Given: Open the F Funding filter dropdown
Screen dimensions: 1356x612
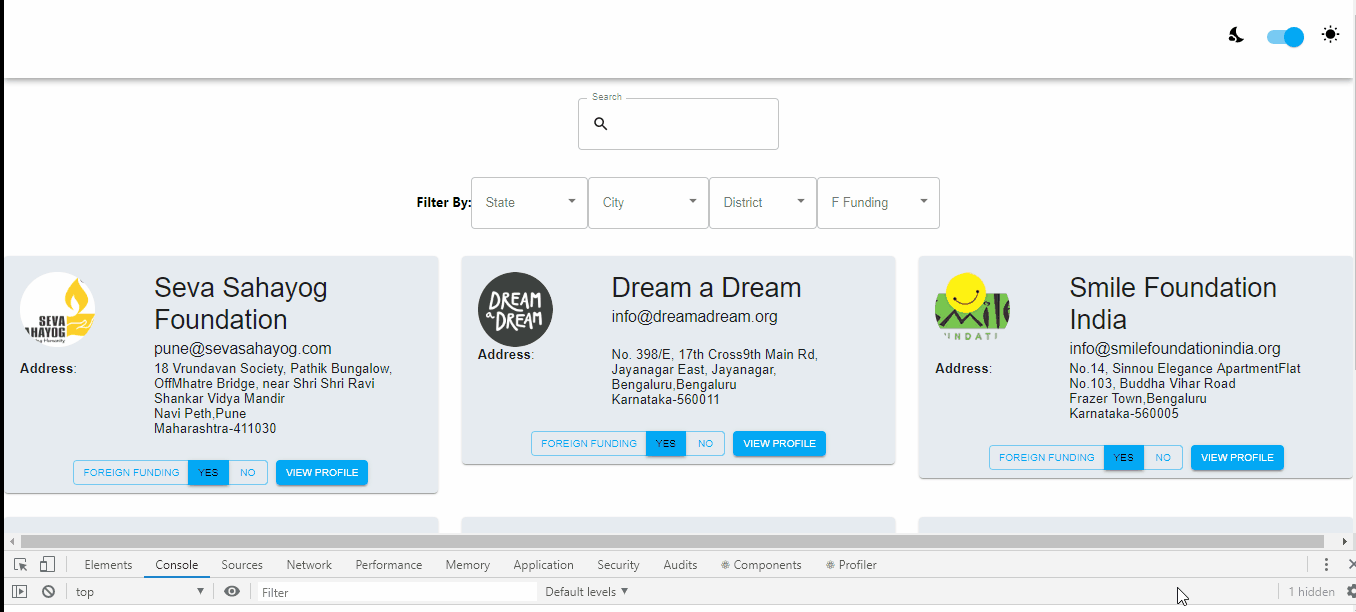Looking at the screenshot, I should (x=878, y=202).
